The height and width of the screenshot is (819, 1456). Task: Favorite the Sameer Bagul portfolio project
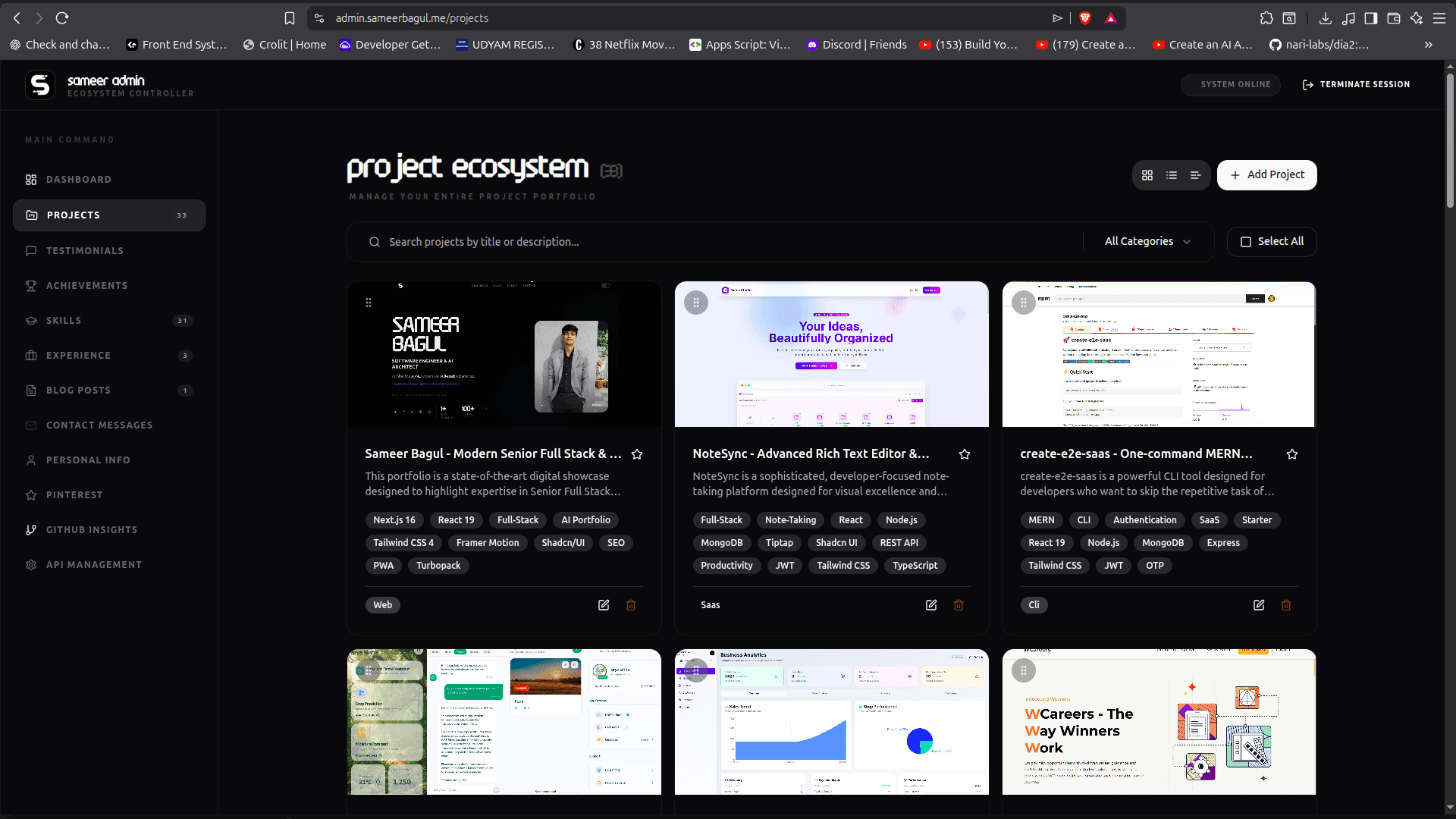click(x=637, y=453)
